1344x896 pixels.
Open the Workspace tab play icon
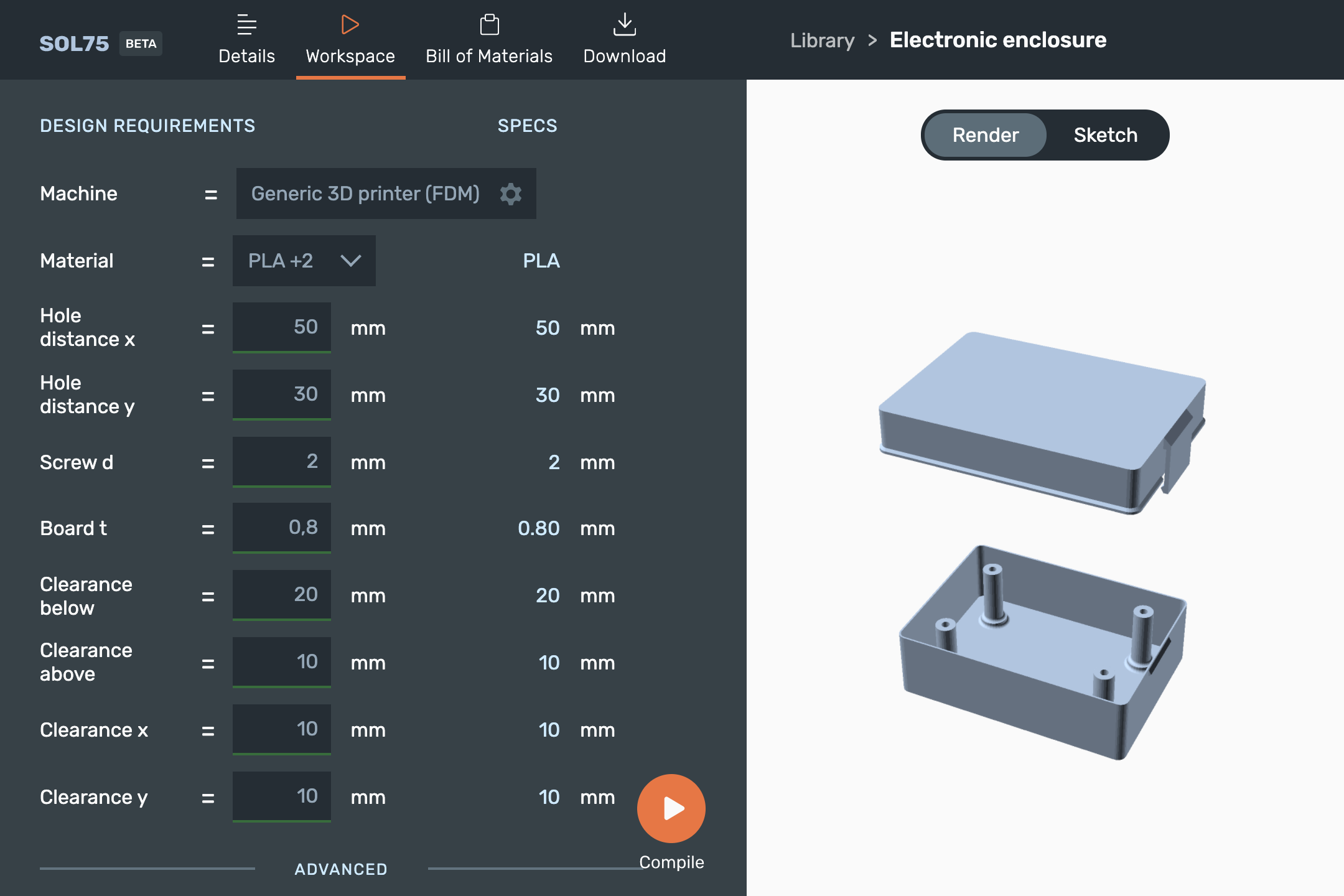click(350, 24)
